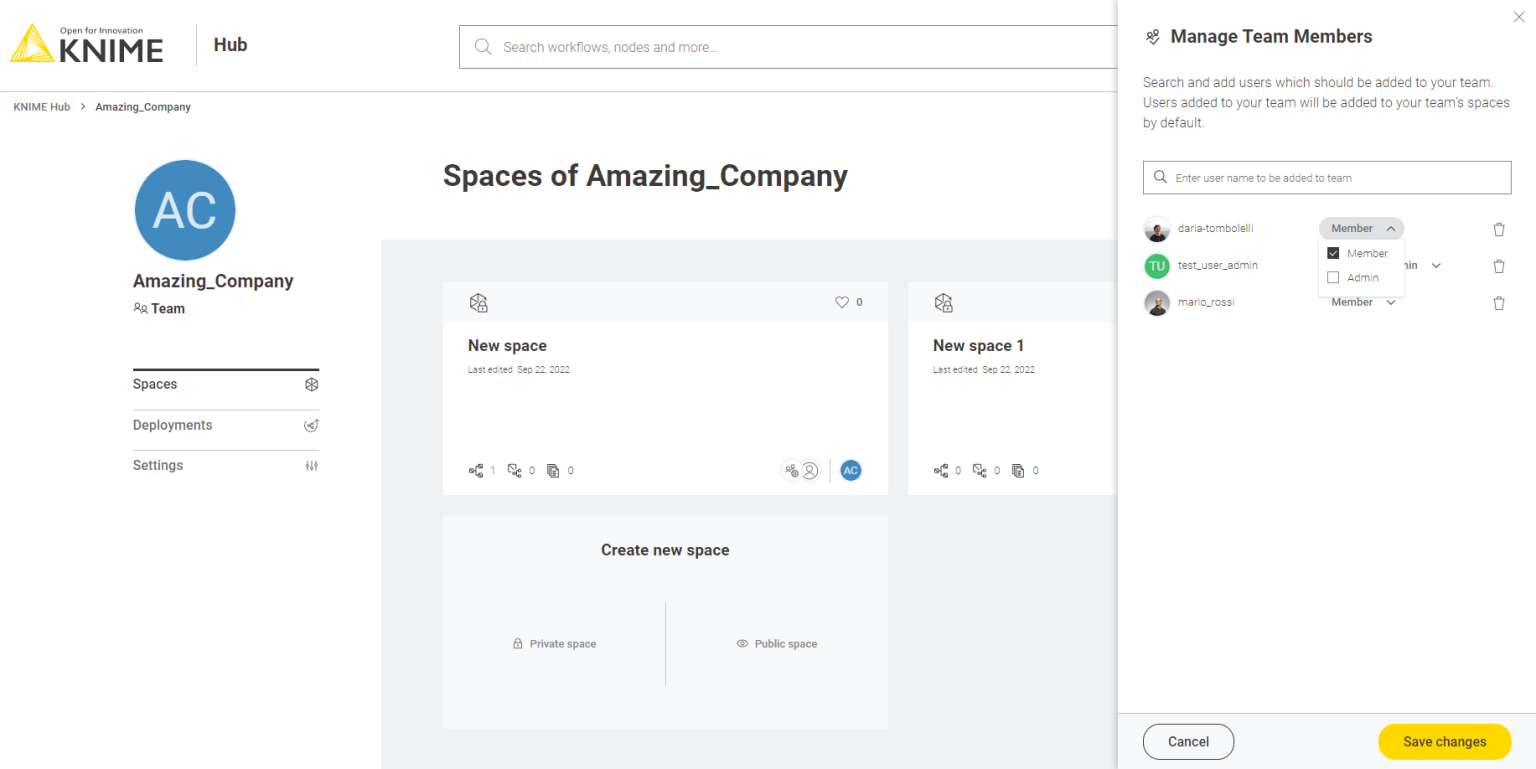Click the mario_rossi user name
The width and height of the screenshot is (1536, 769).
[1206, 303]
